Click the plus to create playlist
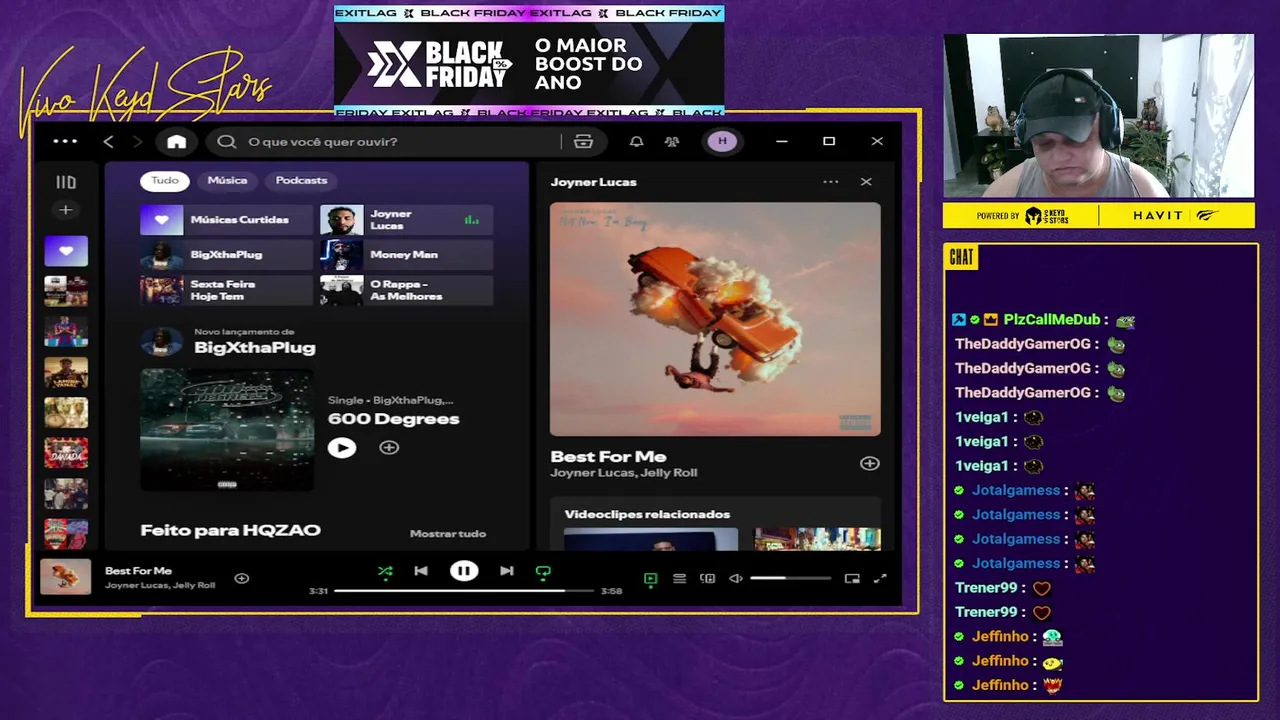Image resolution: width=1280 pixels, height=720 pixels. click(x=65, y=210)
